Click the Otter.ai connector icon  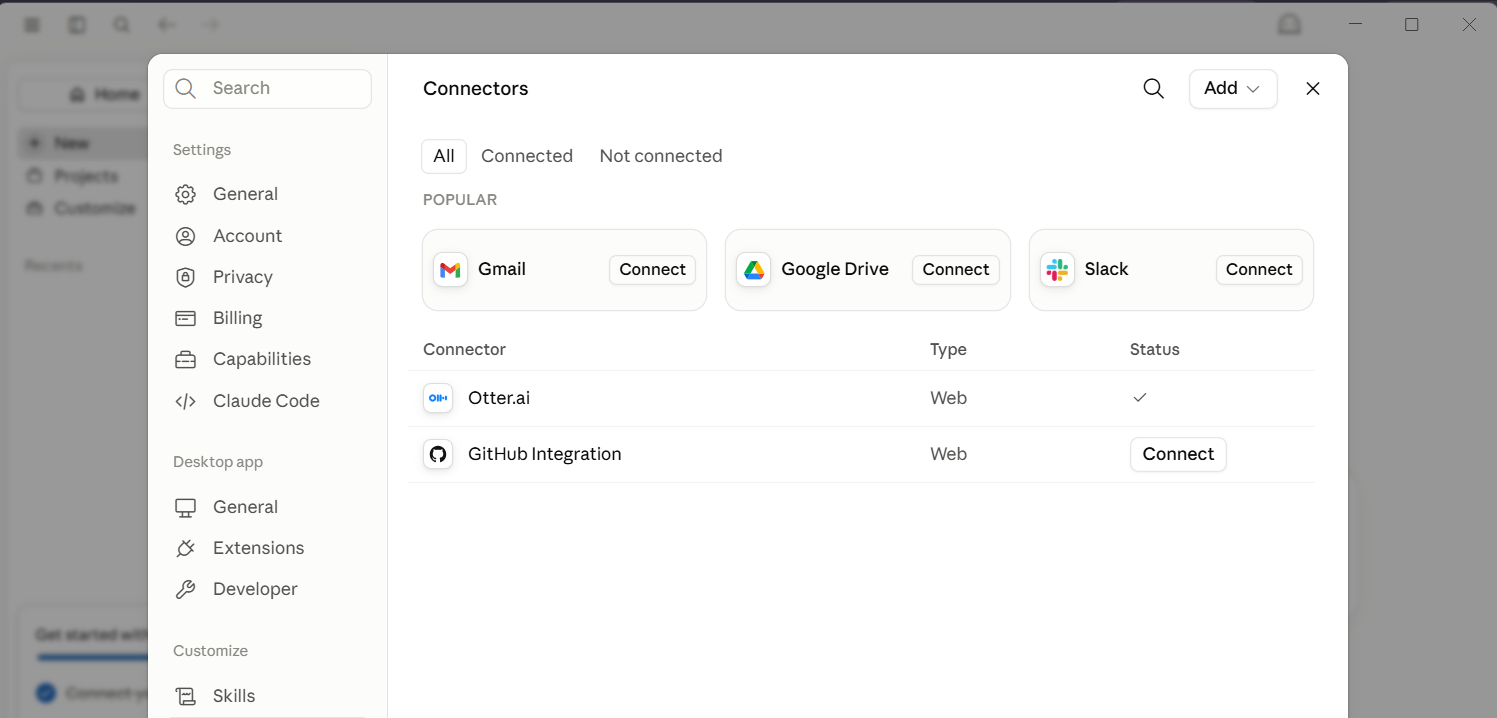click(x=438, y=398)
